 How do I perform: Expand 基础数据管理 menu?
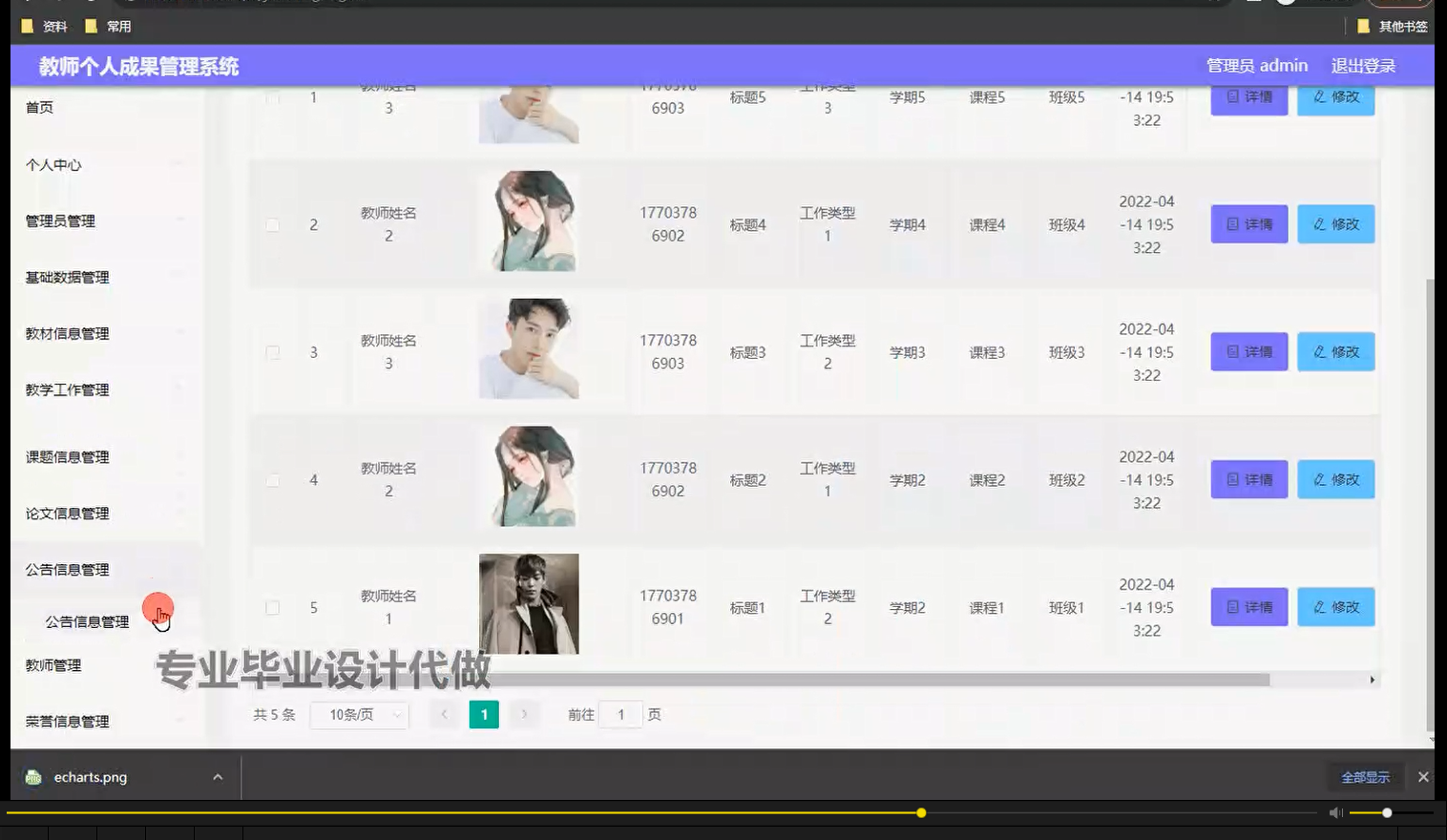[106, 277]
